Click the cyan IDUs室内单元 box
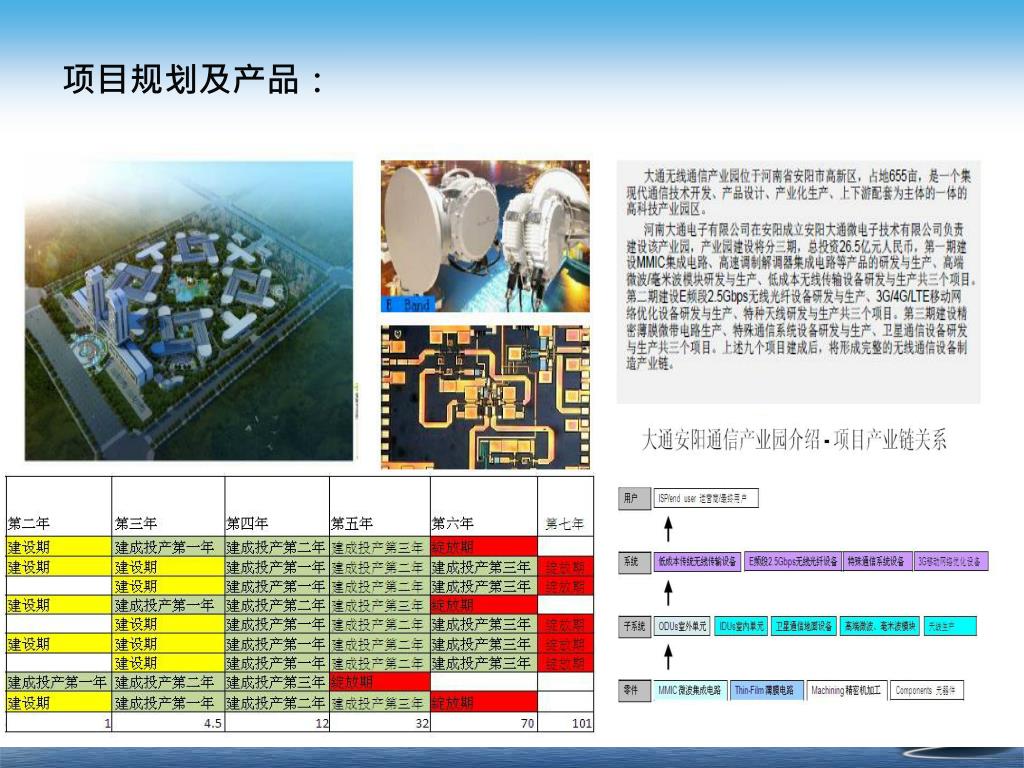 tap(741, 626)
